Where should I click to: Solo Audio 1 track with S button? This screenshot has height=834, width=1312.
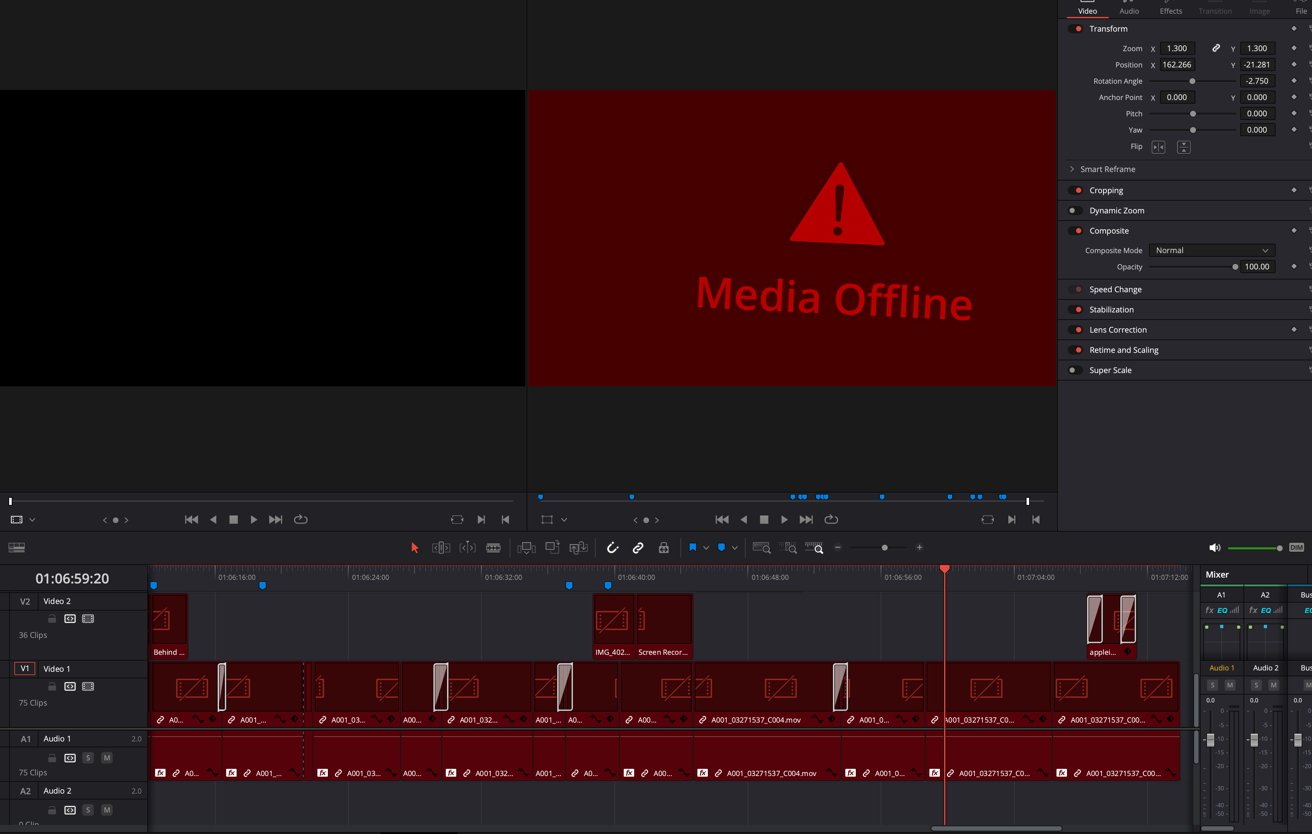tap(88, 758)
